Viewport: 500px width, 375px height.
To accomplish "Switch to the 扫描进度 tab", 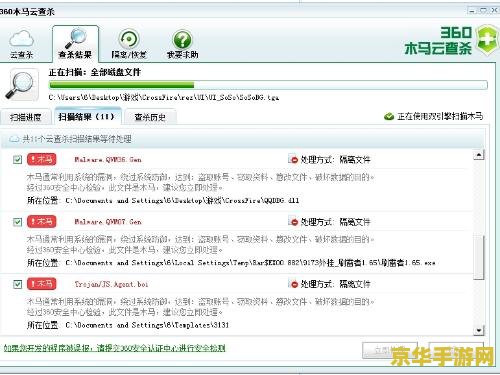I will (x=26, y=117).
